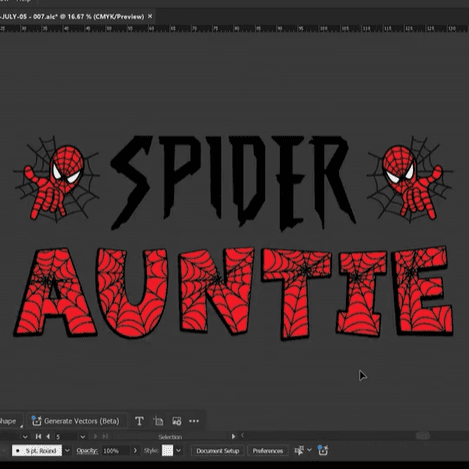Open the more options ellipsis menu

click(x=194, y=421)
